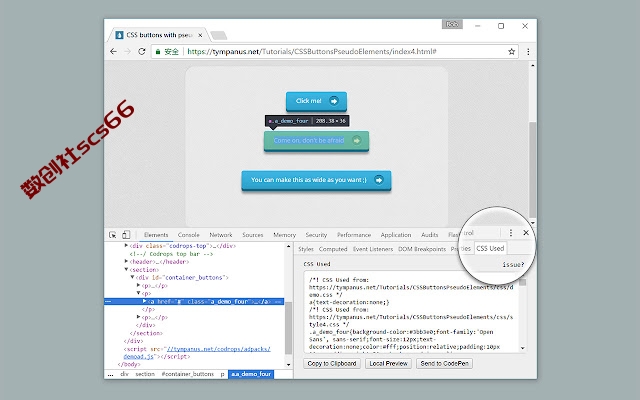This screenshot has width=640, height=400.
Task: Select the CSS Used sidebar tab
Action: pyautogui.click(x=490, y=248)
